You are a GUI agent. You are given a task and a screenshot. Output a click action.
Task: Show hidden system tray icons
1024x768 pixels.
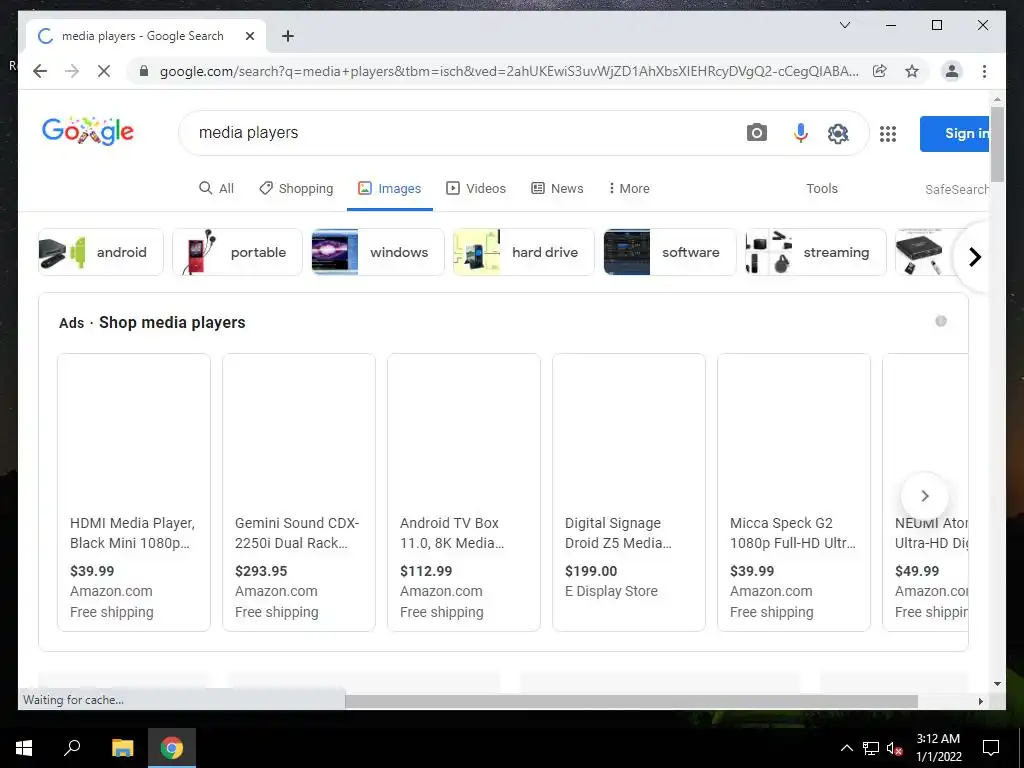click(x=846, y=748)
